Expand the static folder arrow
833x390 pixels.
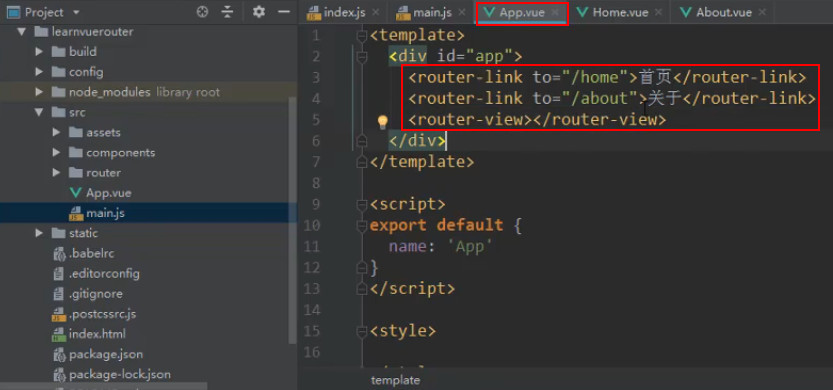[x=39, y=233]
